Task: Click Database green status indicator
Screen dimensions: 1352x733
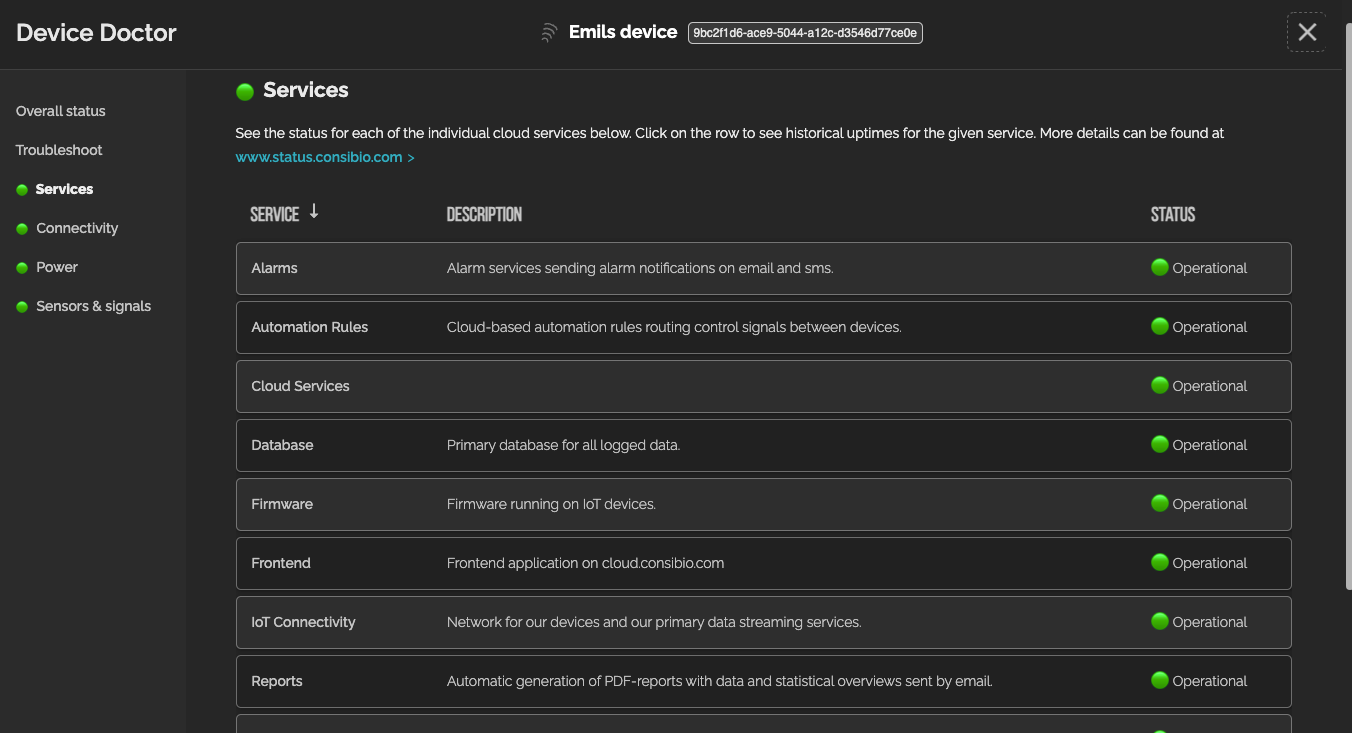Action: [x=1160, y=444]
